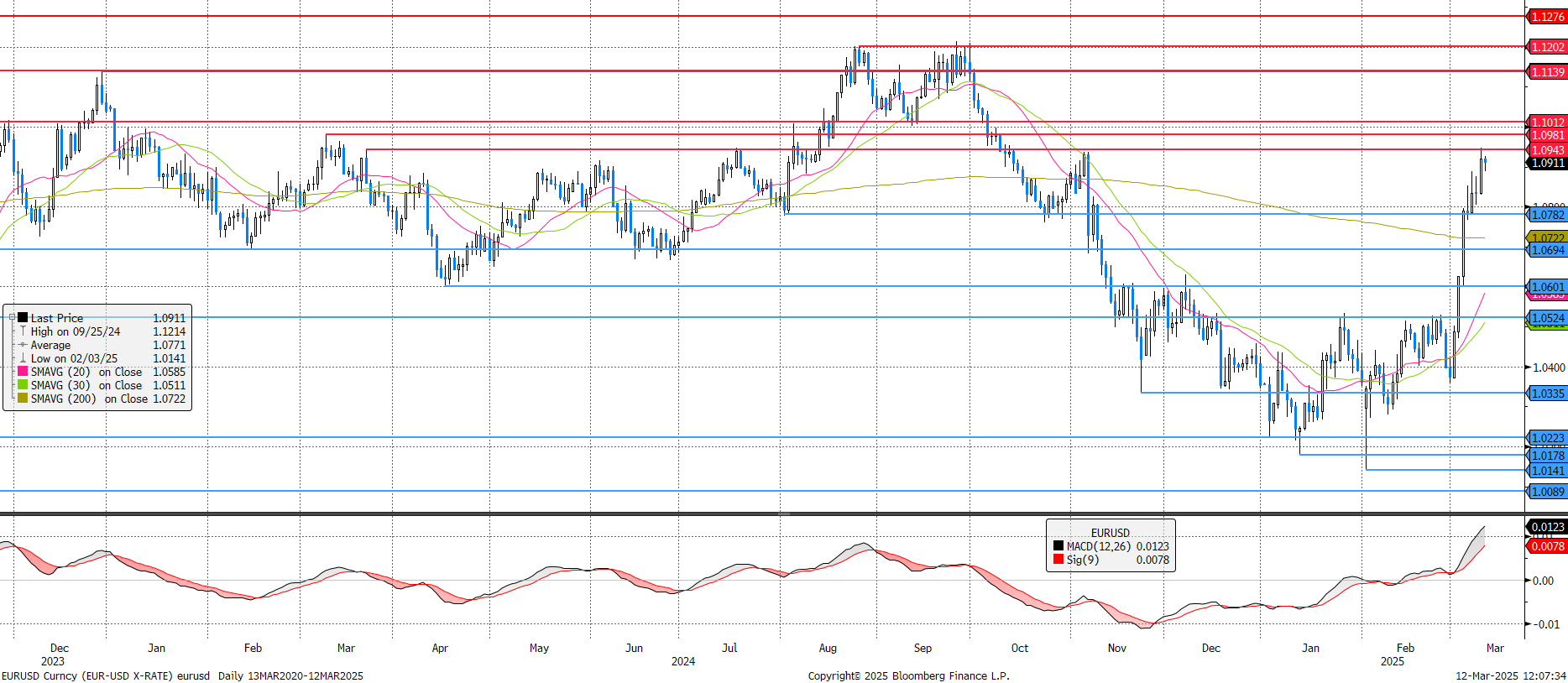Click the blue 1.0141 support price tag
Viewport: 1568px width, 683px height.
[x=1546, y=471]
